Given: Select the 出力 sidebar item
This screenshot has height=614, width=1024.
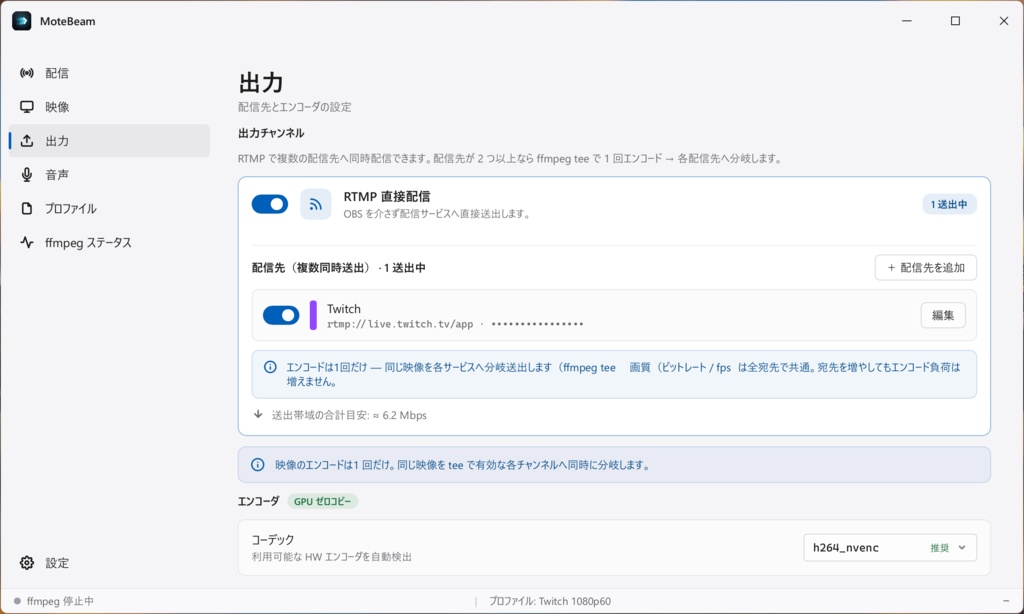Looking at the screenshot, I should click(110, 141).
